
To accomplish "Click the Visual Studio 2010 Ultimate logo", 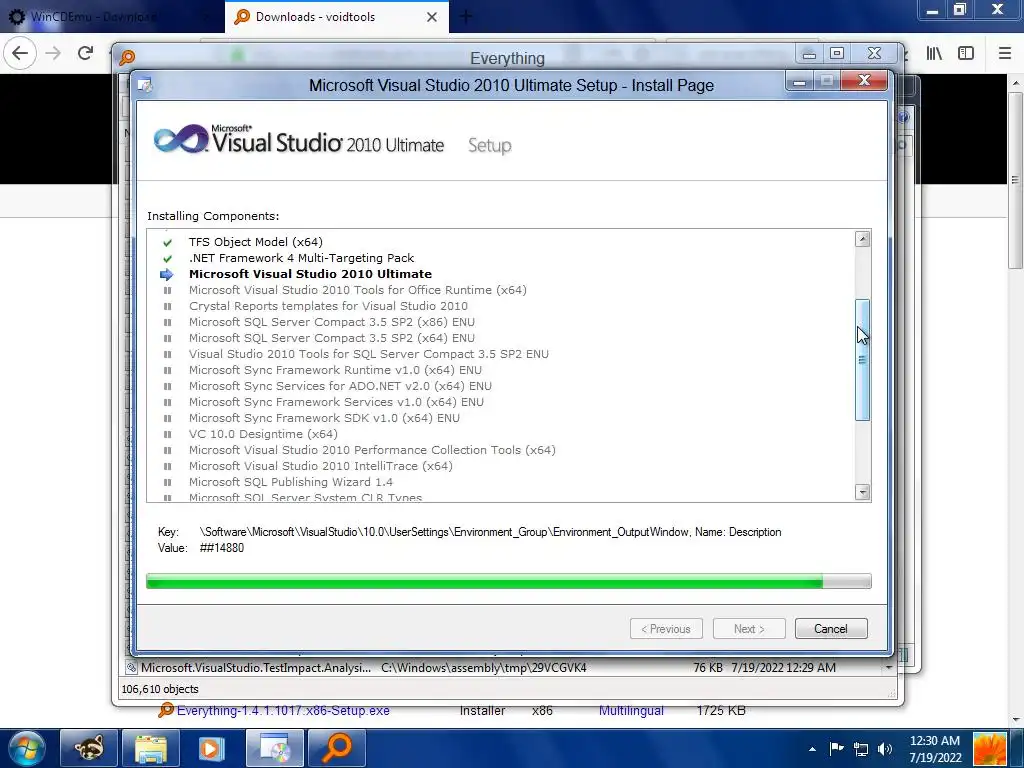I will tap(299, 140).
